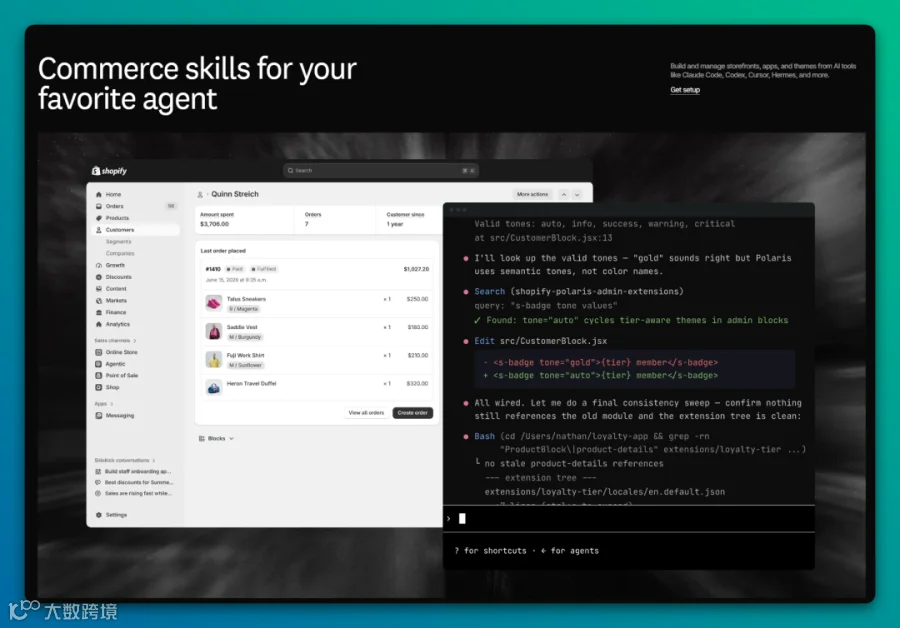Image resolution: width=900 pixels, height=628 pixels.
Task: Open Segments under Customers
Action: tap(118, 242)
